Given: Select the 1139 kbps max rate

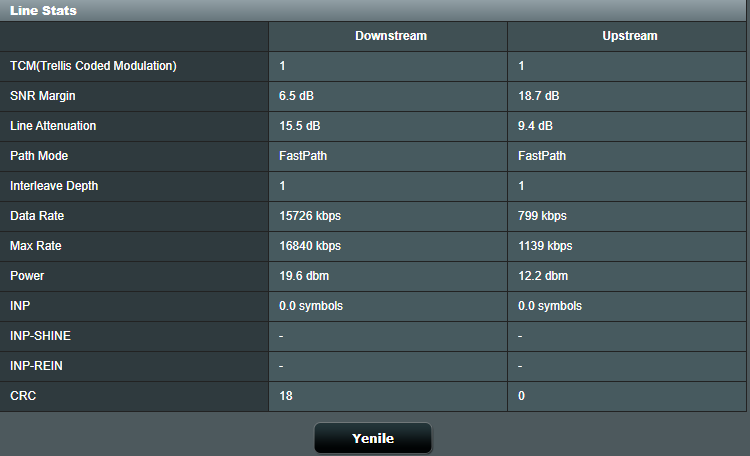Looking at the screenshot, I should [x=545, y=246].
